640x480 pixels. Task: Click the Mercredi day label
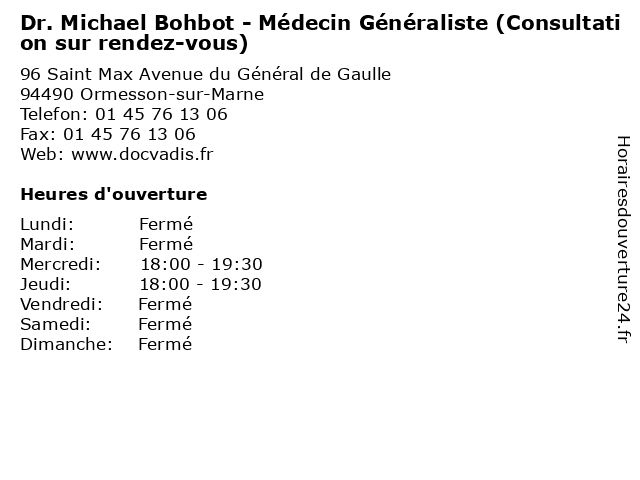click(60, 264)
